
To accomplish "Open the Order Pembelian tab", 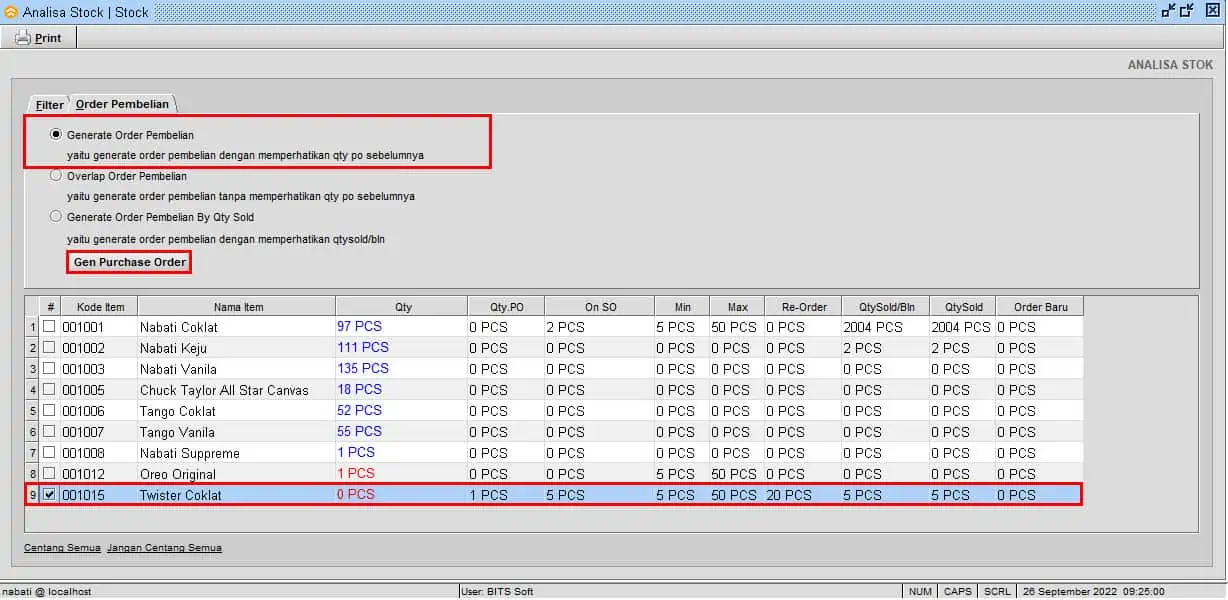I will (123, 104).
